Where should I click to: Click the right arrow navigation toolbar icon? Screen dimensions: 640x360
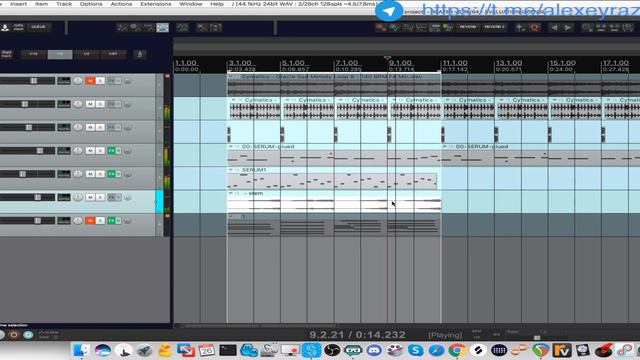click(x=567, y=27)
